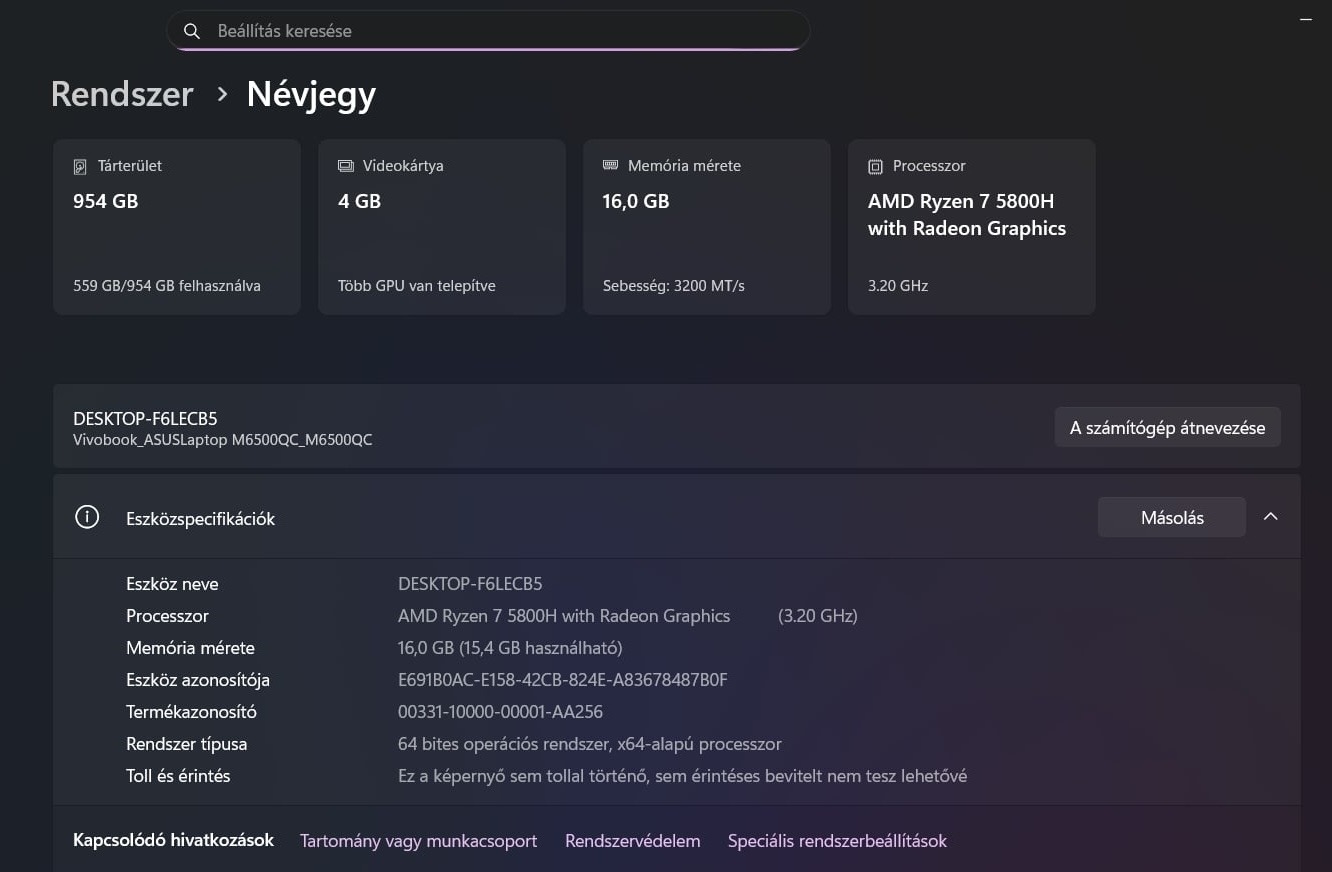Go back to Rendszer breadcrumb

122,94
